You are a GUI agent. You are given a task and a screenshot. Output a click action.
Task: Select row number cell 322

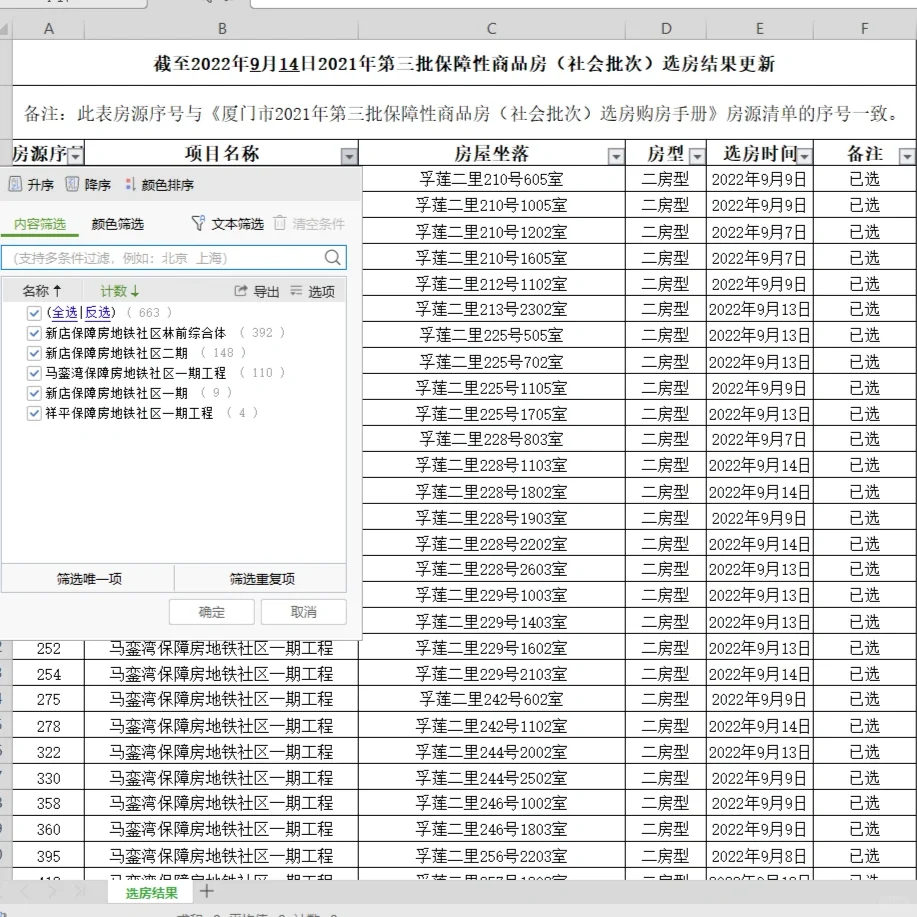[49, 752]
